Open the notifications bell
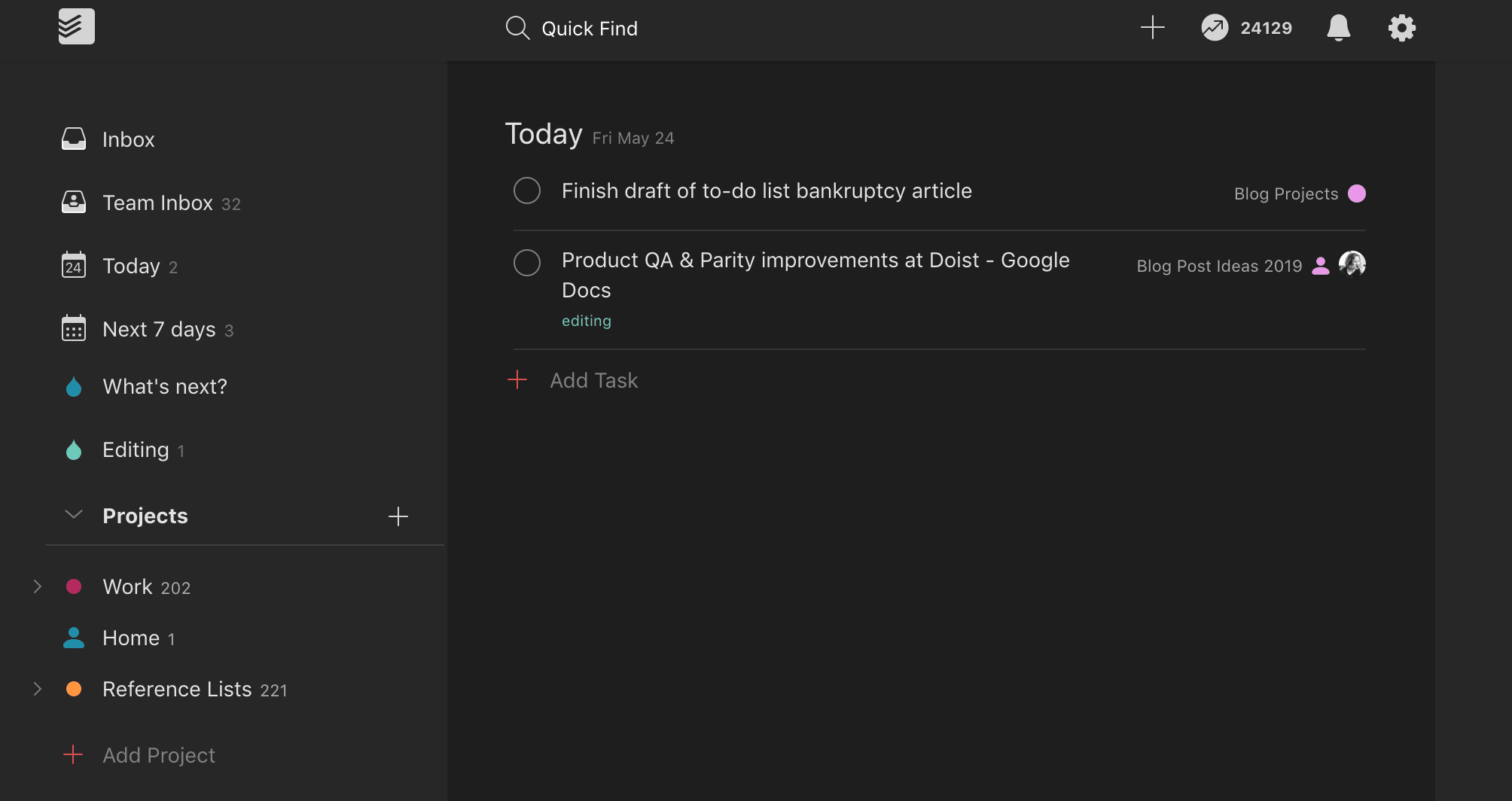 point(1338,28)
